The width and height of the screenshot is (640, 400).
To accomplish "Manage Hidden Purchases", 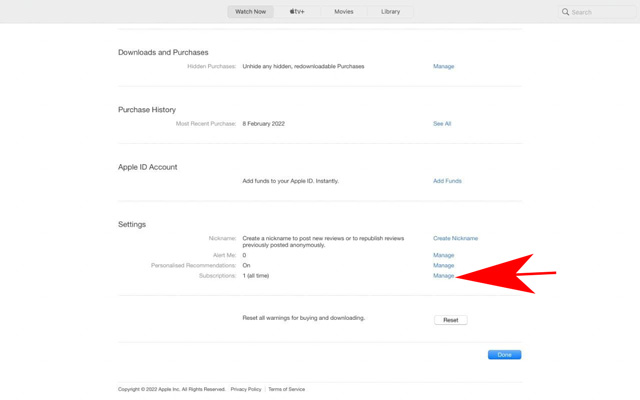I will 443,66.
